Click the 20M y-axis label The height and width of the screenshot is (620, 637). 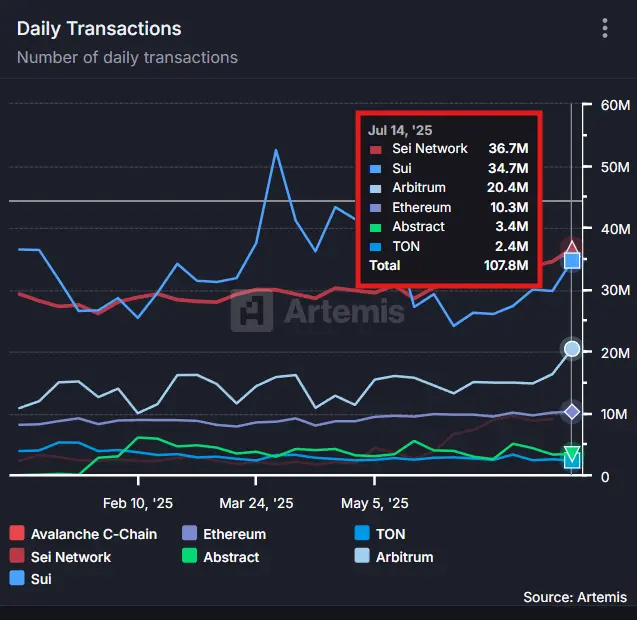[615, 353]
